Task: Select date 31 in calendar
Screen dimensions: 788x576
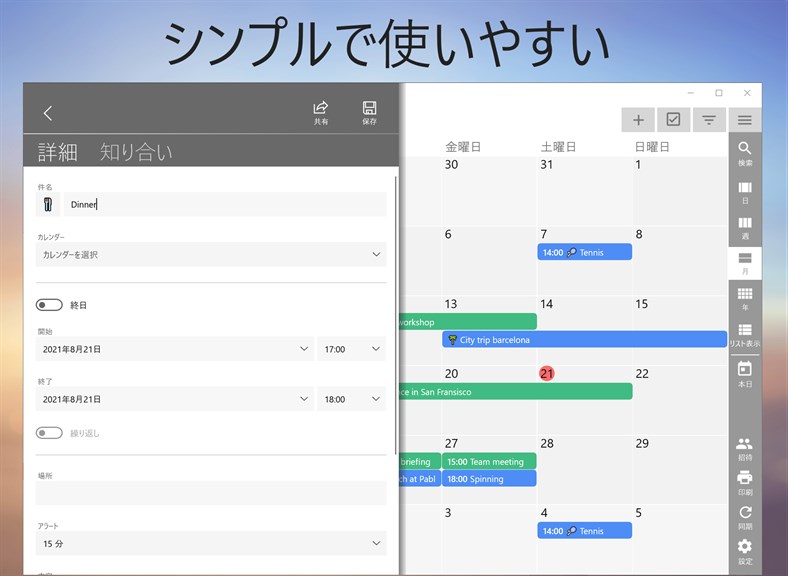Action: click(x=547, y=164)
